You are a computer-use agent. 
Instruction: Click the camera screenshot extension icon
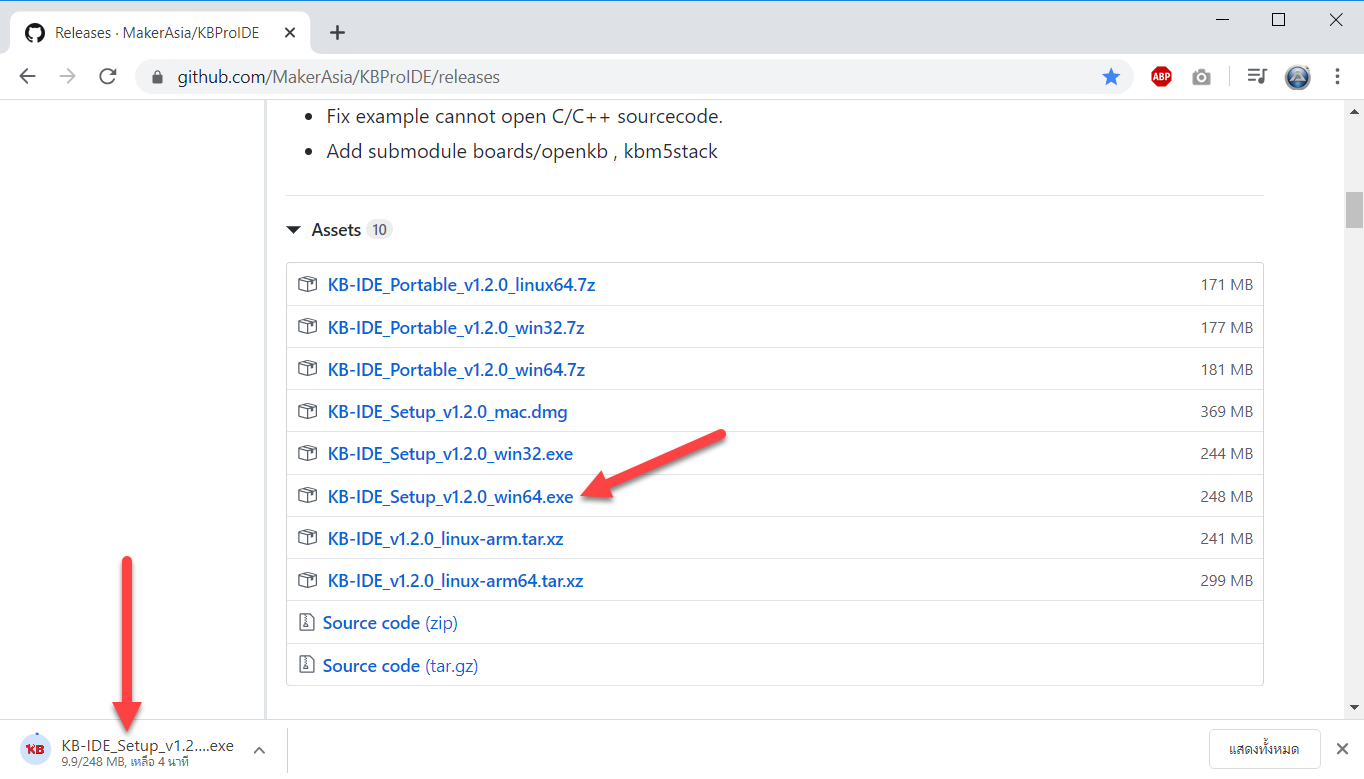(x=1201, y=77)
